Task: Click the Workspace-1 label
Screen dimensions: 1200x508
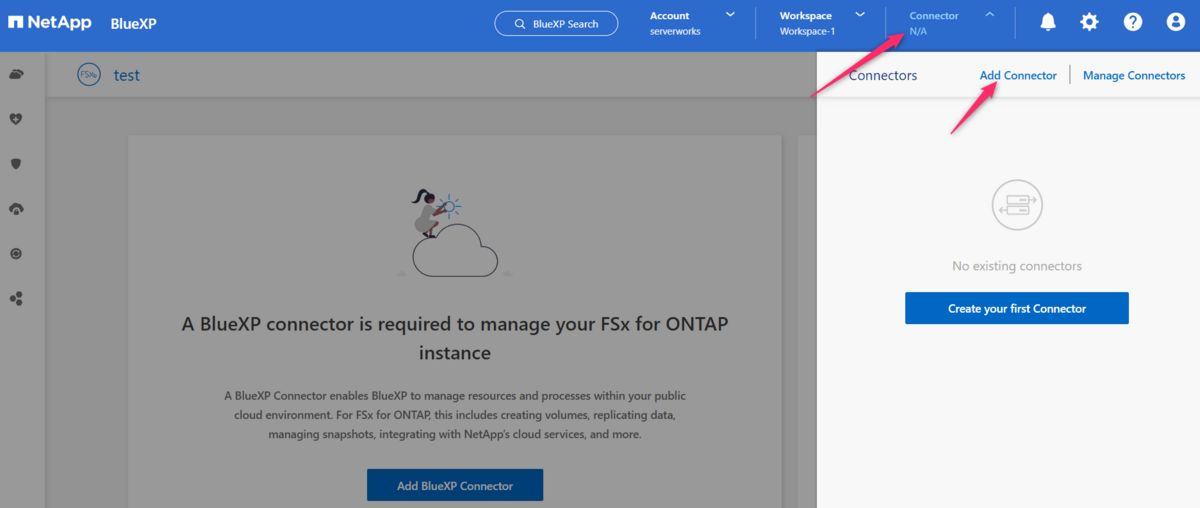Action: click(807, 32)
